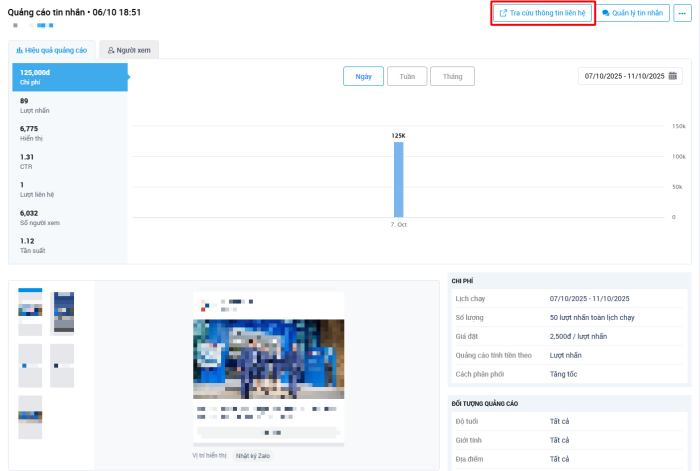Select the Chi phí 125,000đ metric
Viewport: 700px width, 471px height.
69,76
